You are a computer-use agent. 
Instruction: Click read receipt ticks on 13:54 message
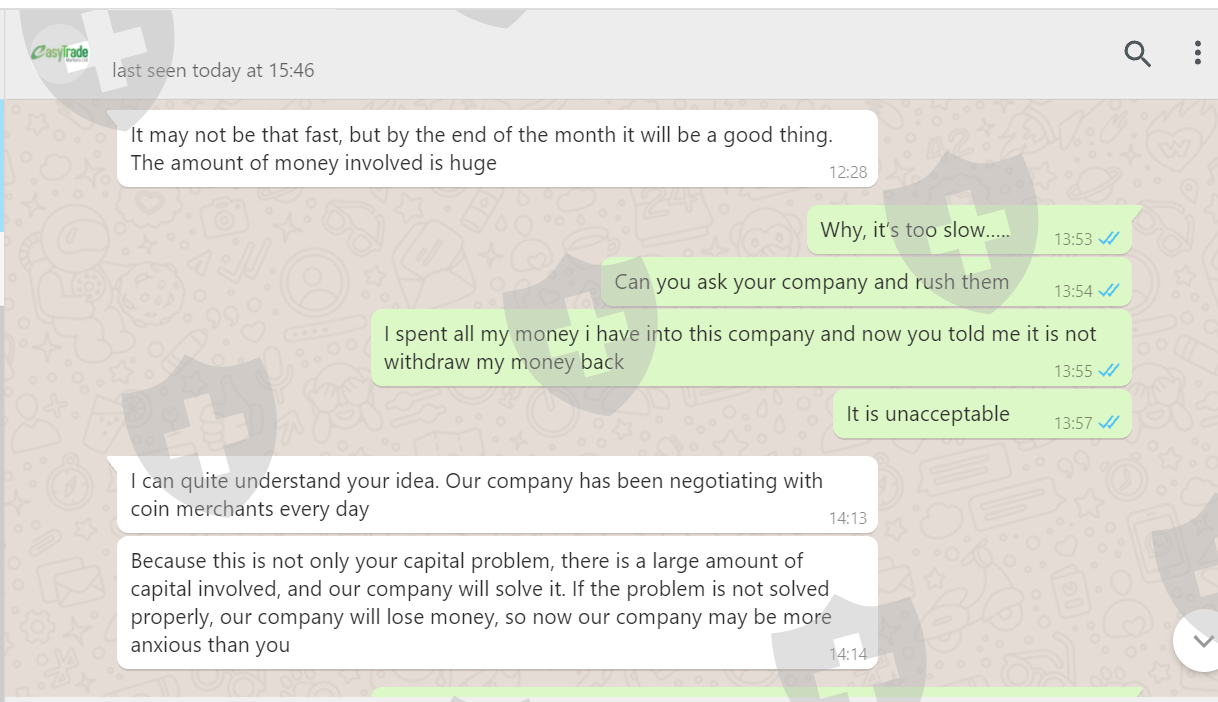click(x=1108, y=291)
